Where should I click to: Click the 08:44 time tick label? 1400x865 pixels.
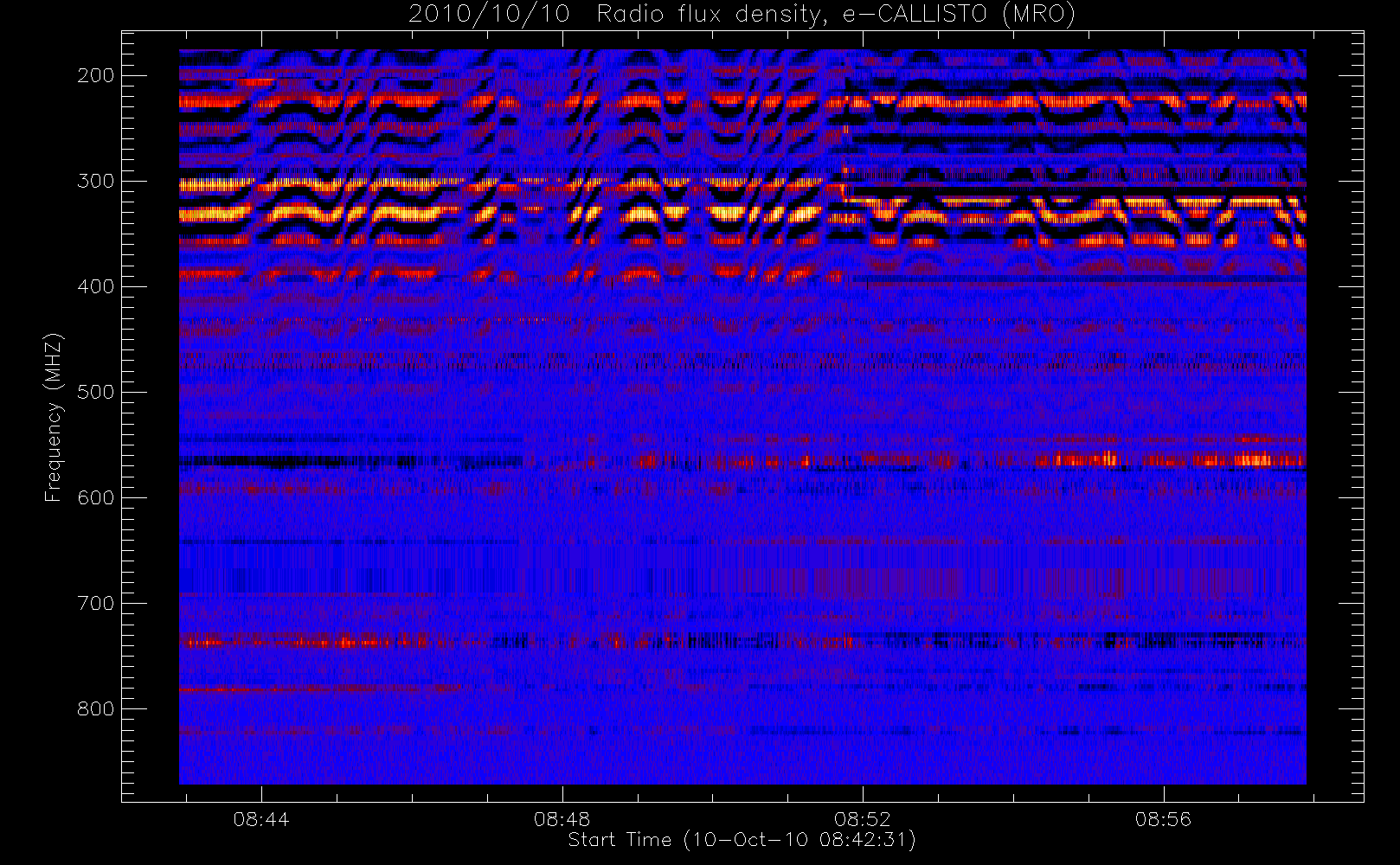point(261,819)
